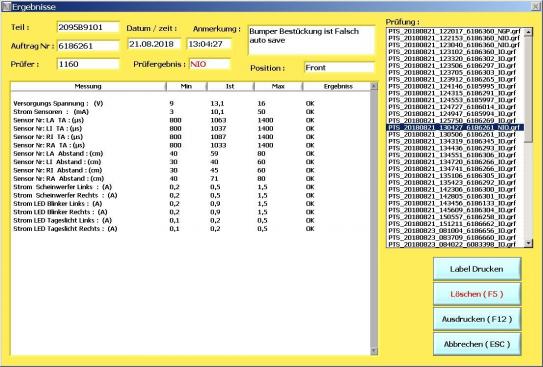The width and height of the screenshot is (543, 367).
Task: Click the Strom Sensoren (mA) row label
Action: [x=51, y=112]
